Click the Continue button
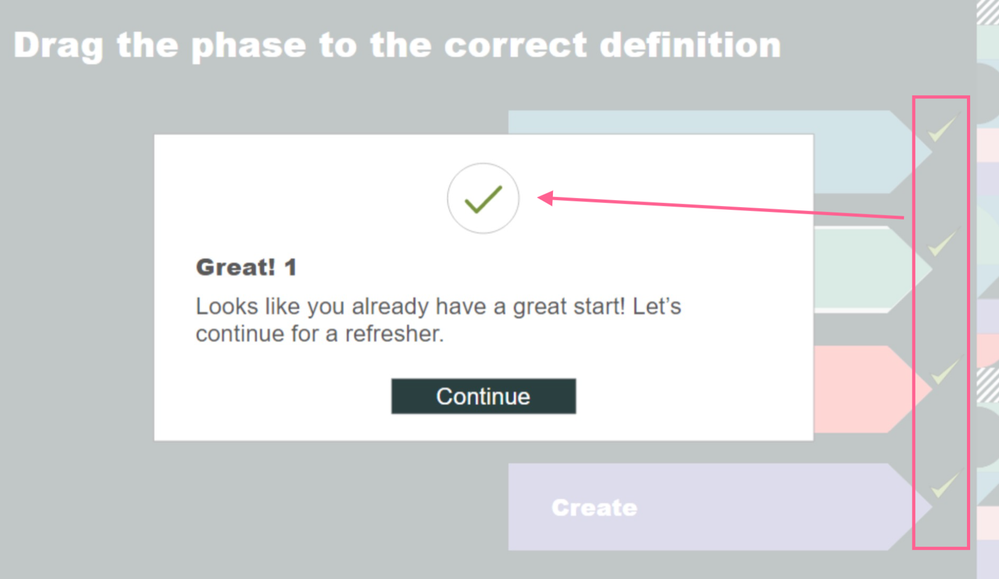This screenshot has width=999, height=579. coord(483,396)
